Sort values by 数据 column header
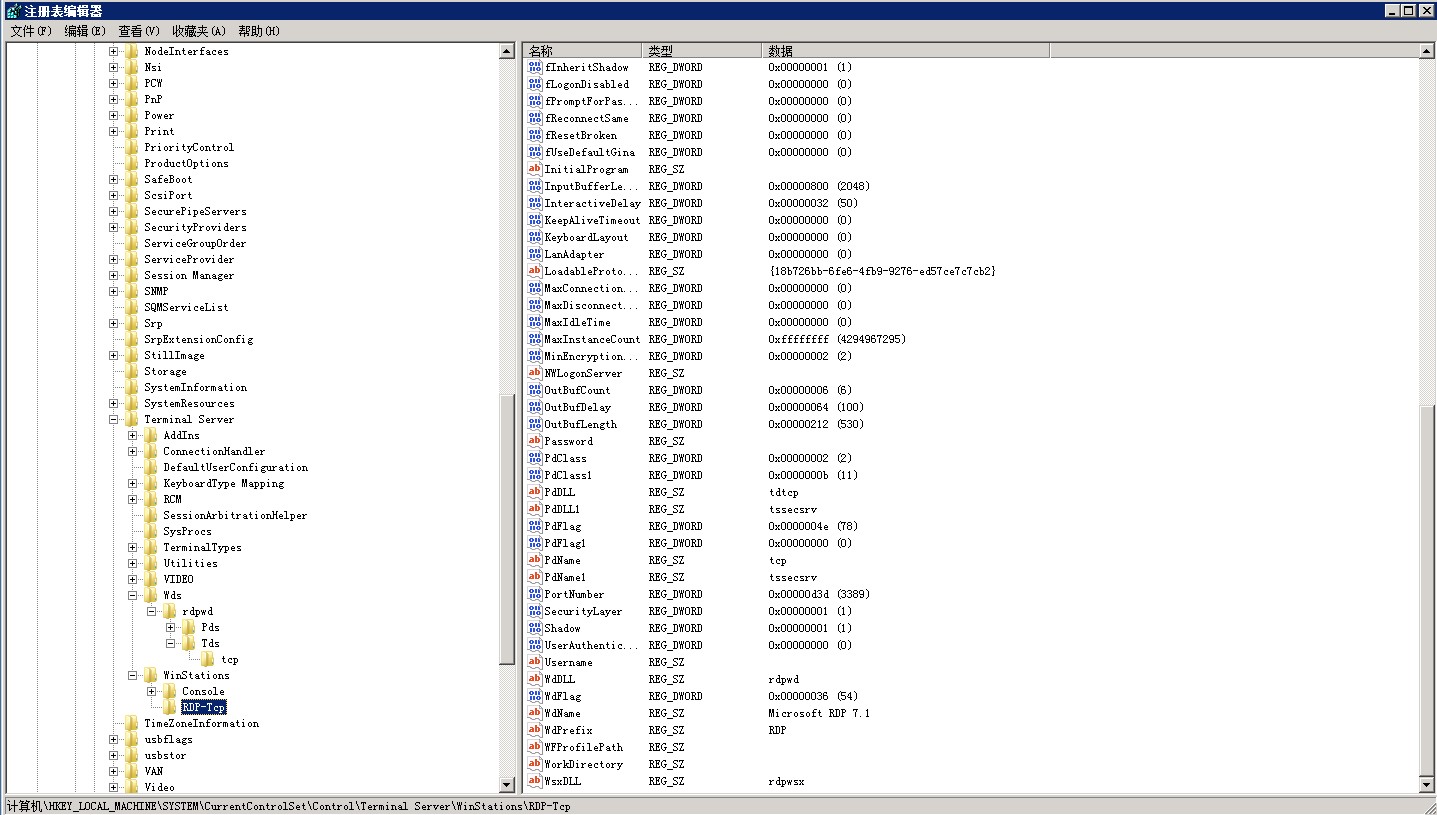The image size is (1437, 815). click(905, 50)
